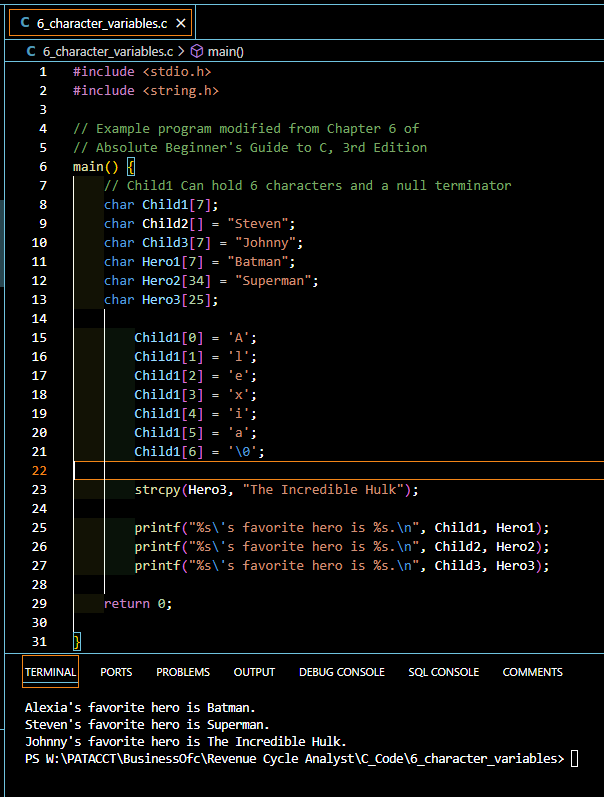The height and width of the screenshot is (797, 604).
Task: Click the printf line with Child2, Hero2
Action: point(342,547)
